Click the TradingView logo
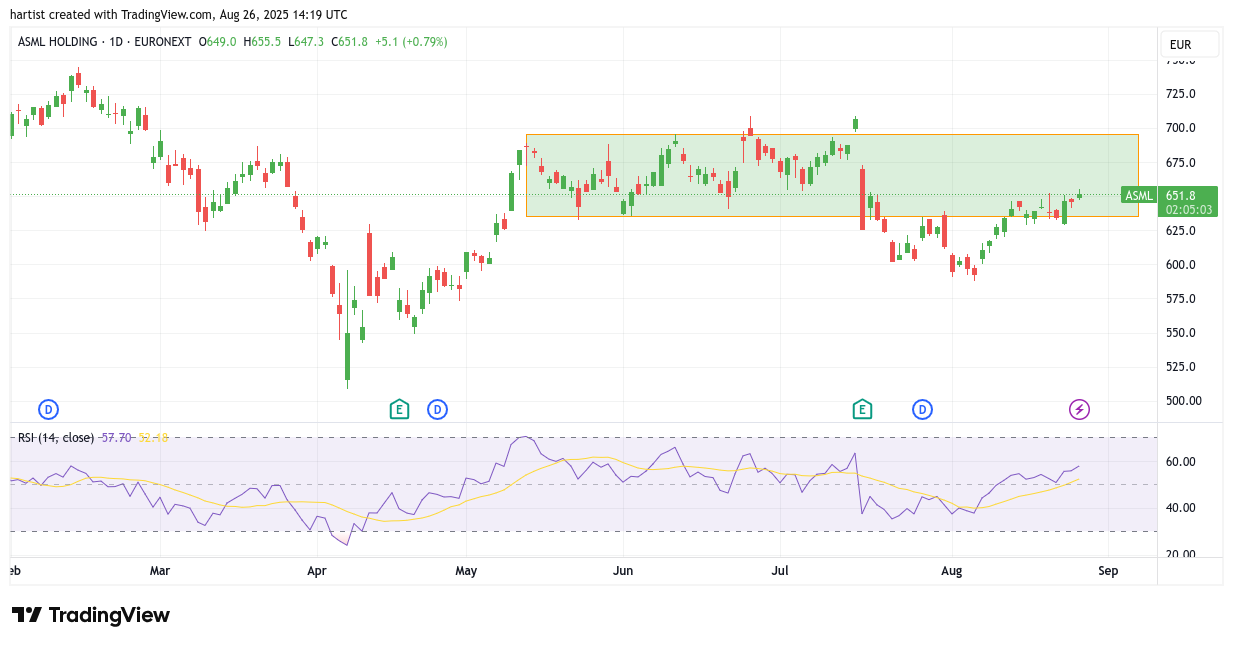This screenshot has width=1233, height=645. [91, 615]
